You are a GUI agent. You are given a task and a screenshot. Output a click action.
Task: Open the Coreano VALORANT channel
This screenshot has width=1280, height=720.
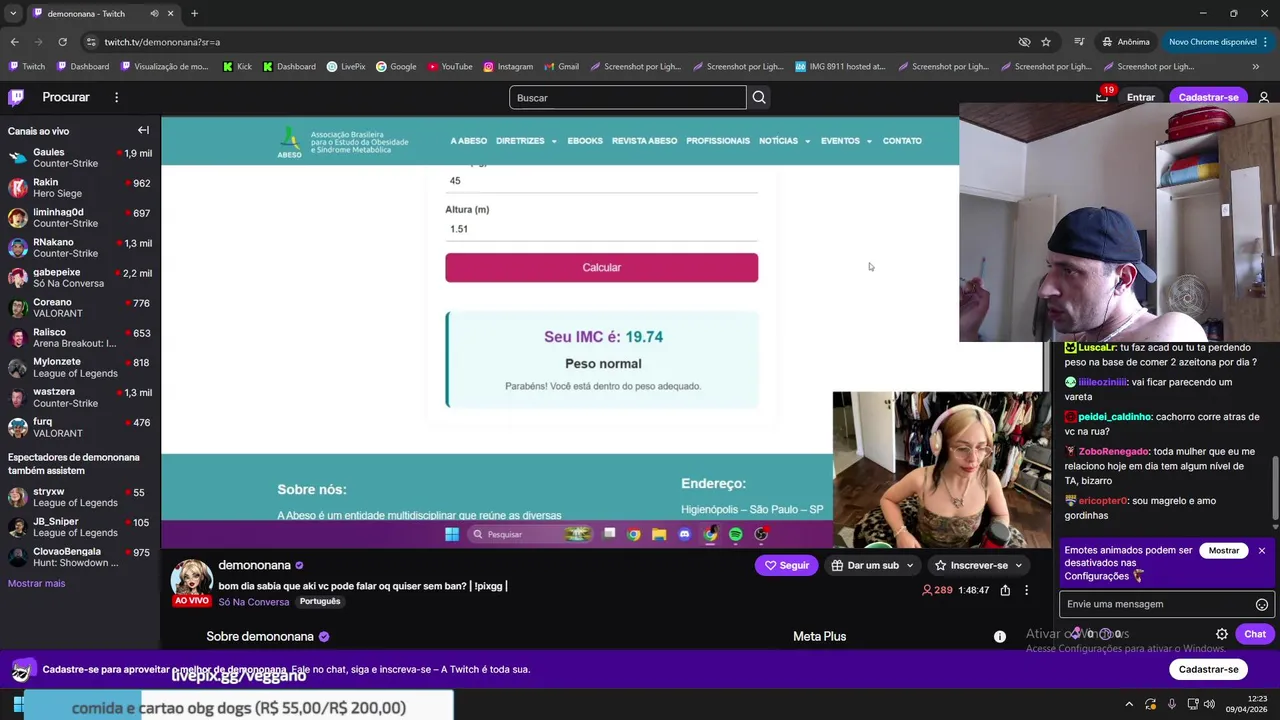[80, 308]
